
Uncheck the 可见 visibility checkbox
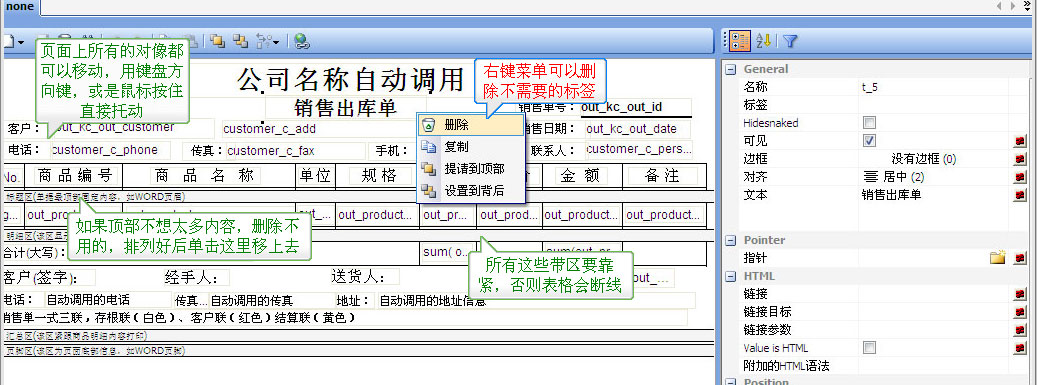point(870,140)
